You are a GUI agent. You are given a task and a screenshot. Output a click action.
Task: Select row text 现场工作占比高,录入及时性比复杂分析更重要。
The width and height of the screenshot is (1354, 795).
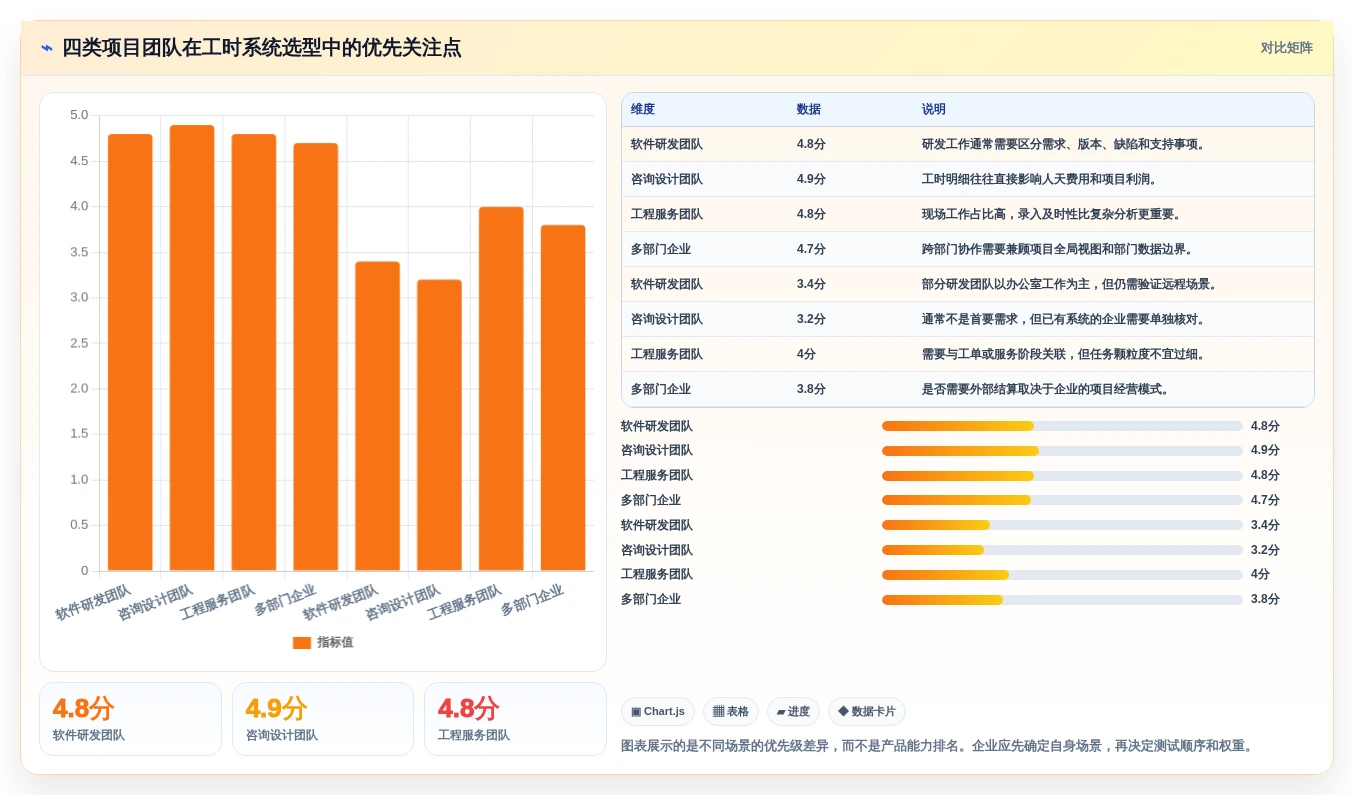pyautogui.click(x=1053, y=214)
